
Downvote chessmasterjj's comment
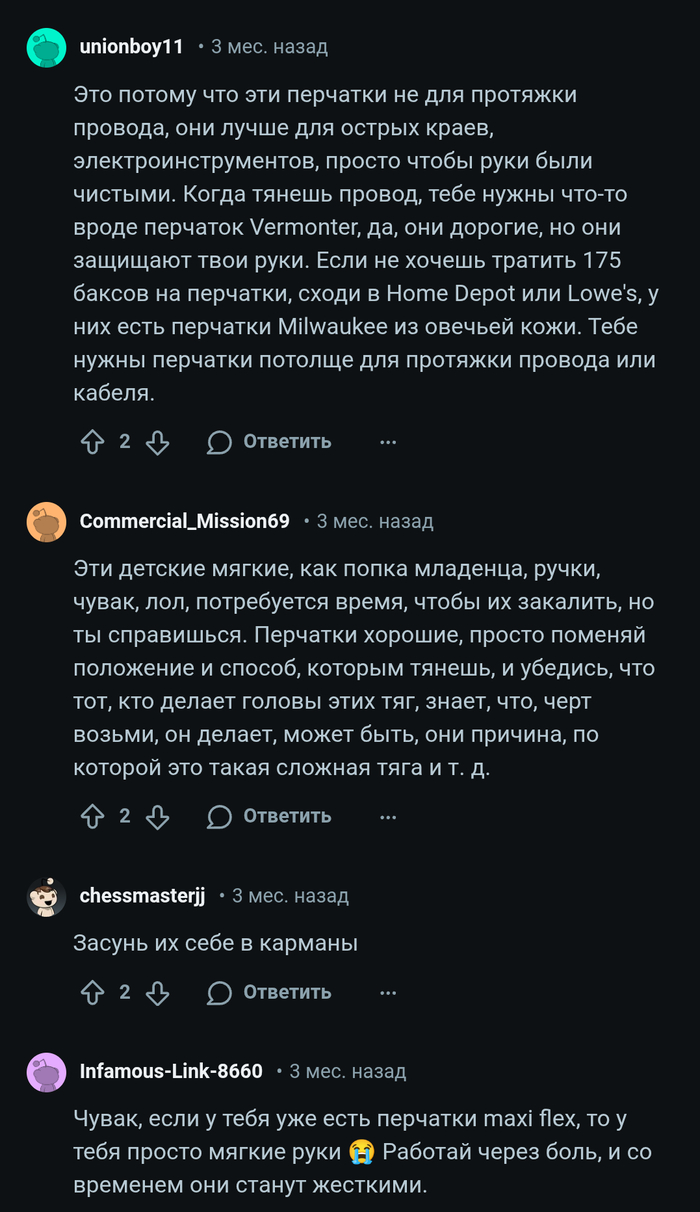coord(157,992)
